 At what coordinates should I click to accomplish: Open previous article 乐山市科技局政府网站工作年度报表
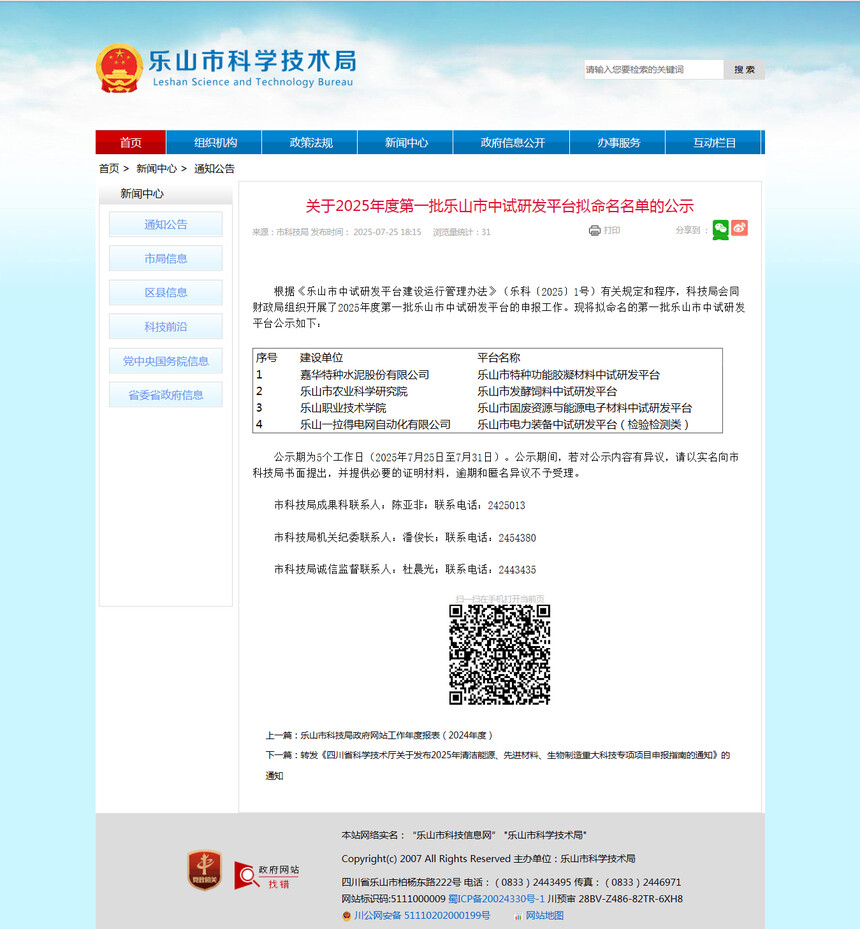(x=396, y=735)
